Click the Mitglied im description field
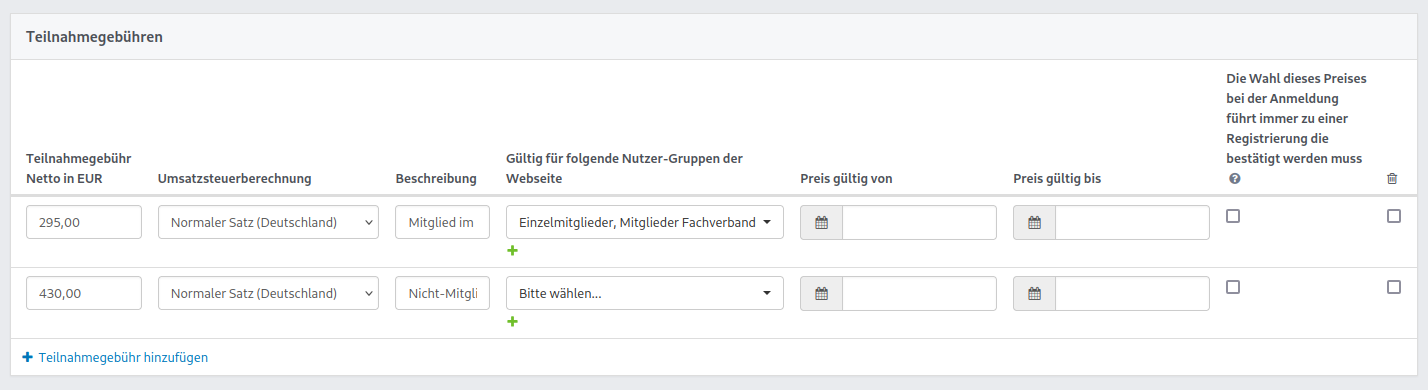 (x=443, y=222)
